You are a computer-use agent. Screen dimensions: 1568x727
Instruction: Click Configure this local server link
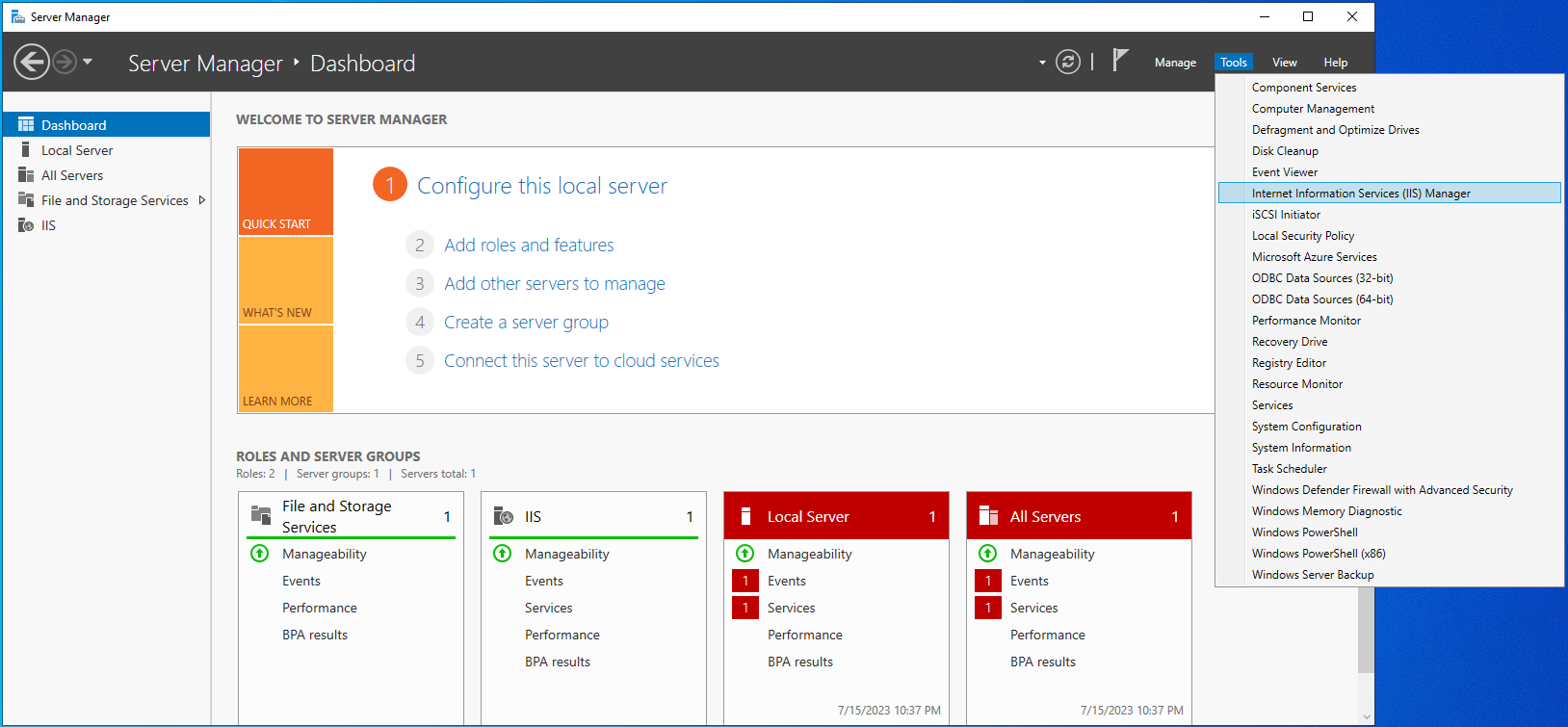542,186
